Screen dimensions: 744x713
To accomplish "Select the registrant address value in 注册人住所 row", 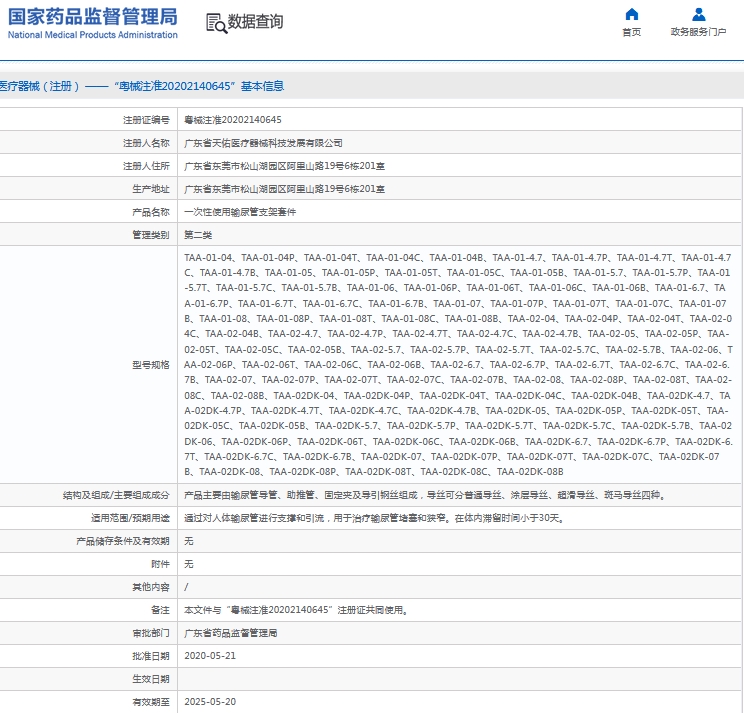I will 284,166.
